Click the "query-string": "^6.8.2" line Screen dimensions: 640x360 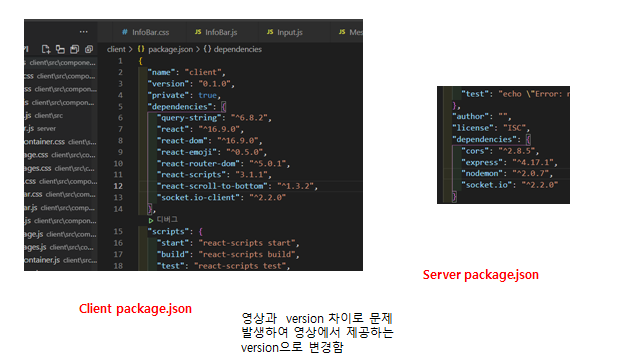214,118
